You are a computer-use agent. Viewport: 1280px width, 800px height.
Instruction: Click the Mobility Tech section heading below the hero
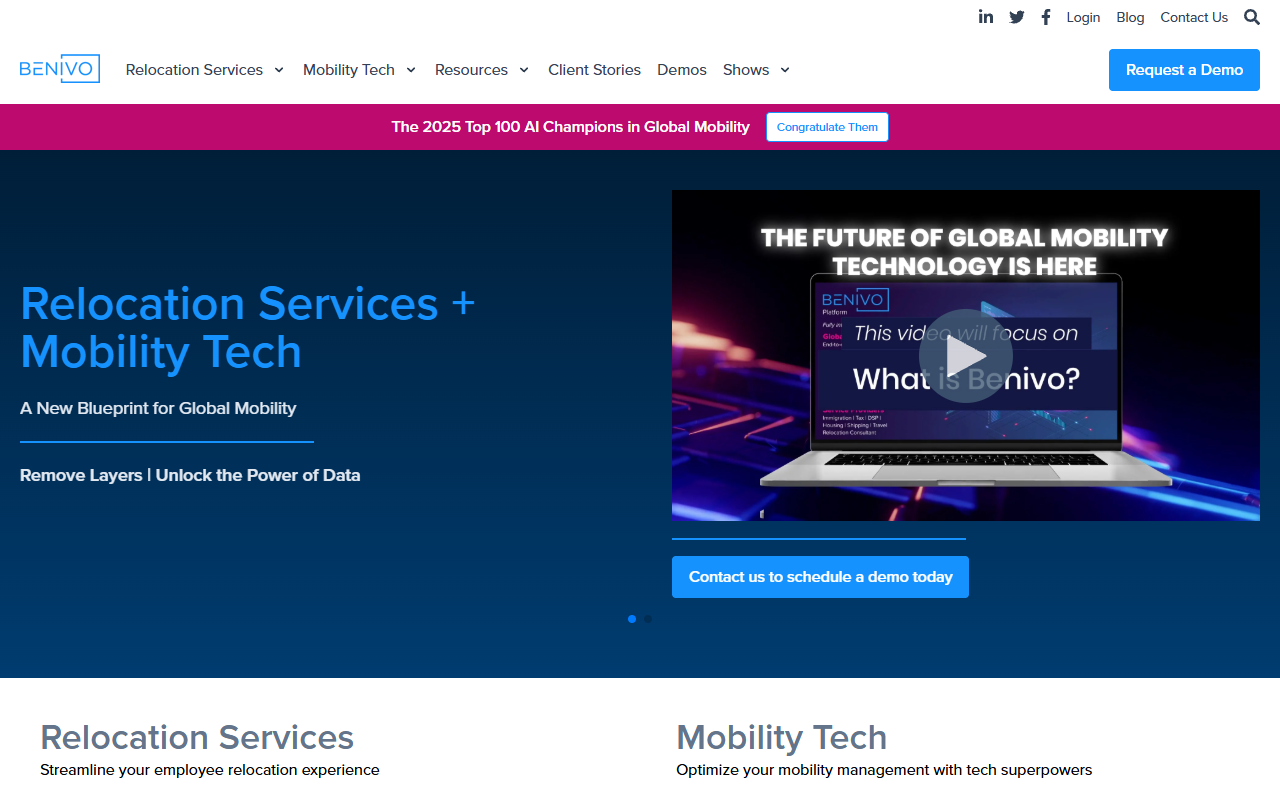781,737
